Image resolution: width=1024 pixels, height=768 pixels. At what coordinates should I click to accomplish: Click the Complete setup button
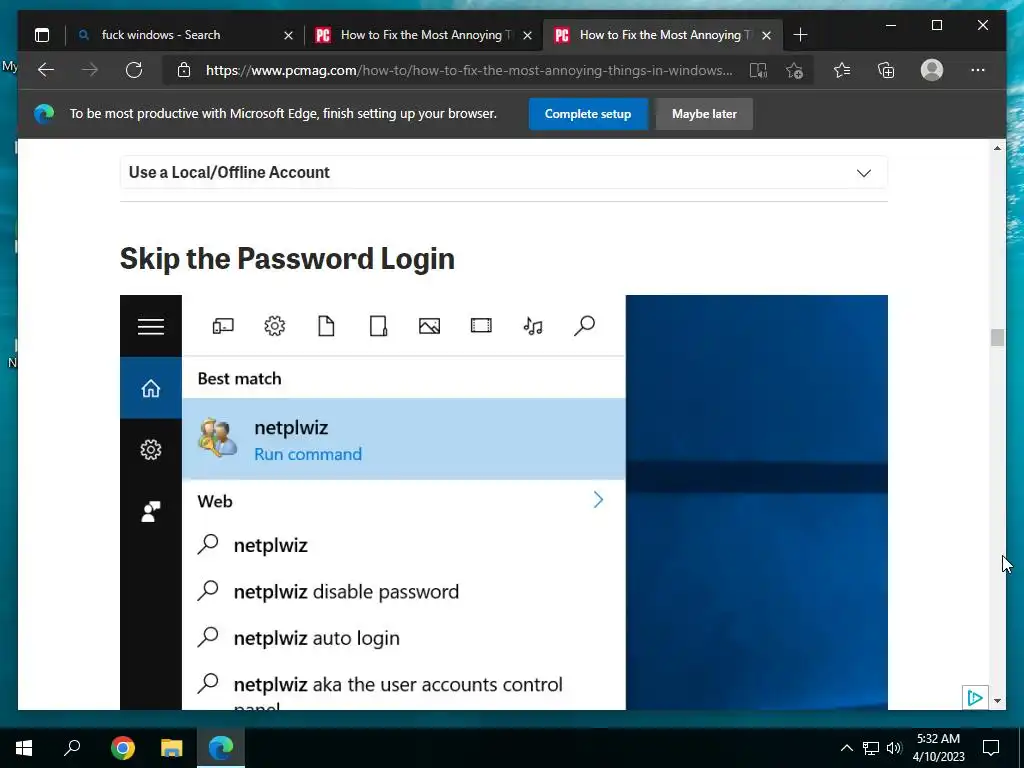[588, 114]
